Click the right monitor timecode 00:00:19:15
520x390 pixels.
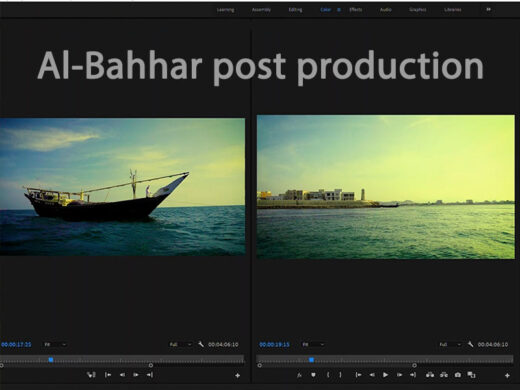point(274,344)
